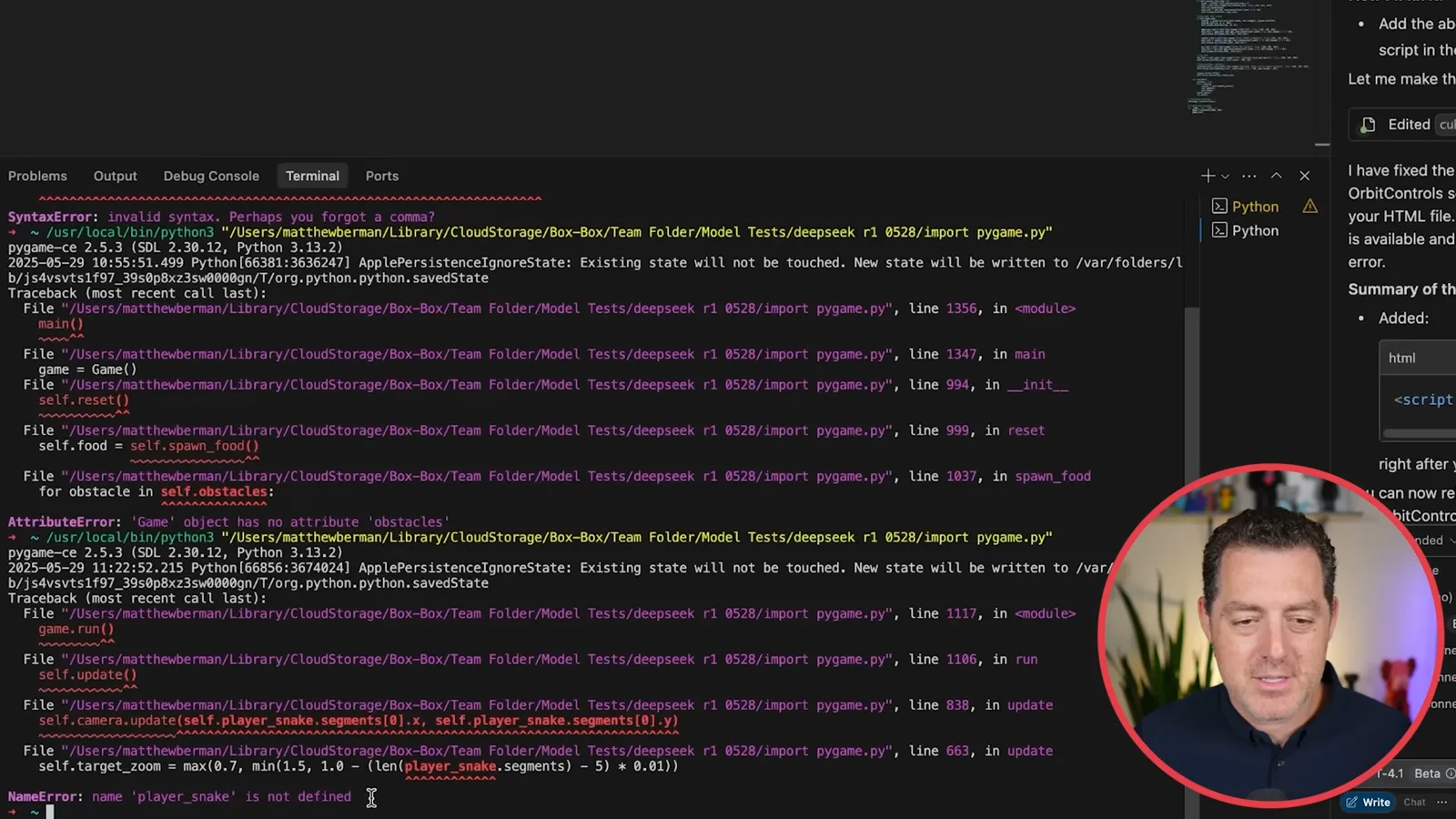Viewport: 1456px width, 819px height.
Task: Open the Debug Console tab
Action: [211, 176]
